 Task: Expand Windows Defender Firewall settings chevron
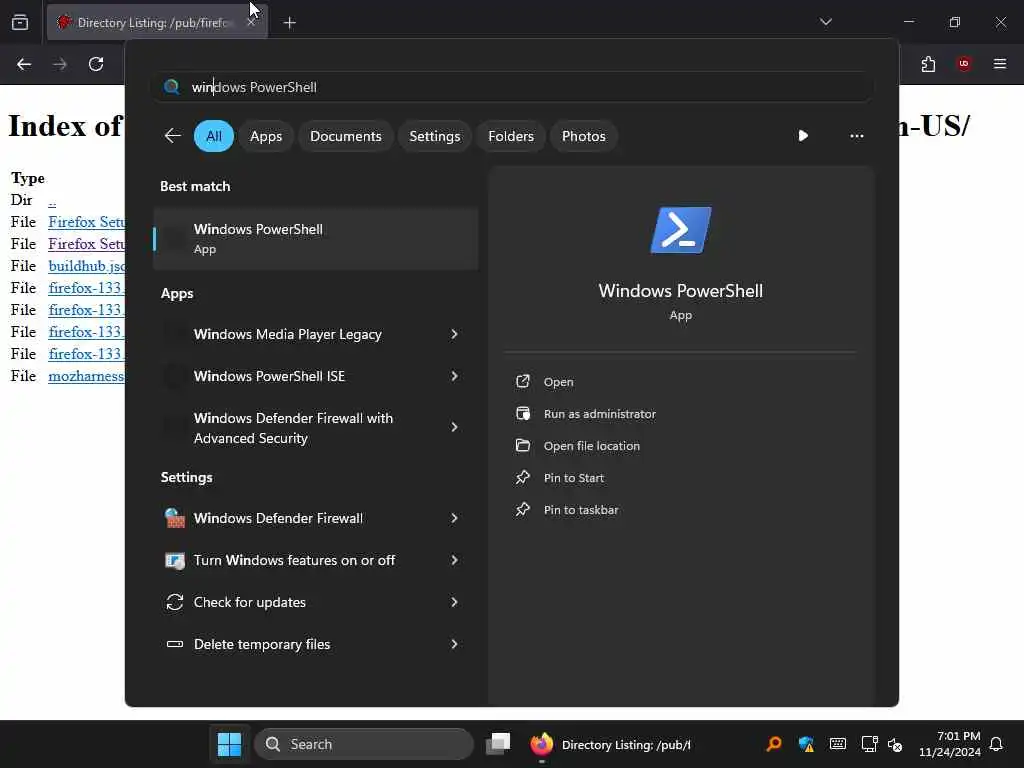455,518
